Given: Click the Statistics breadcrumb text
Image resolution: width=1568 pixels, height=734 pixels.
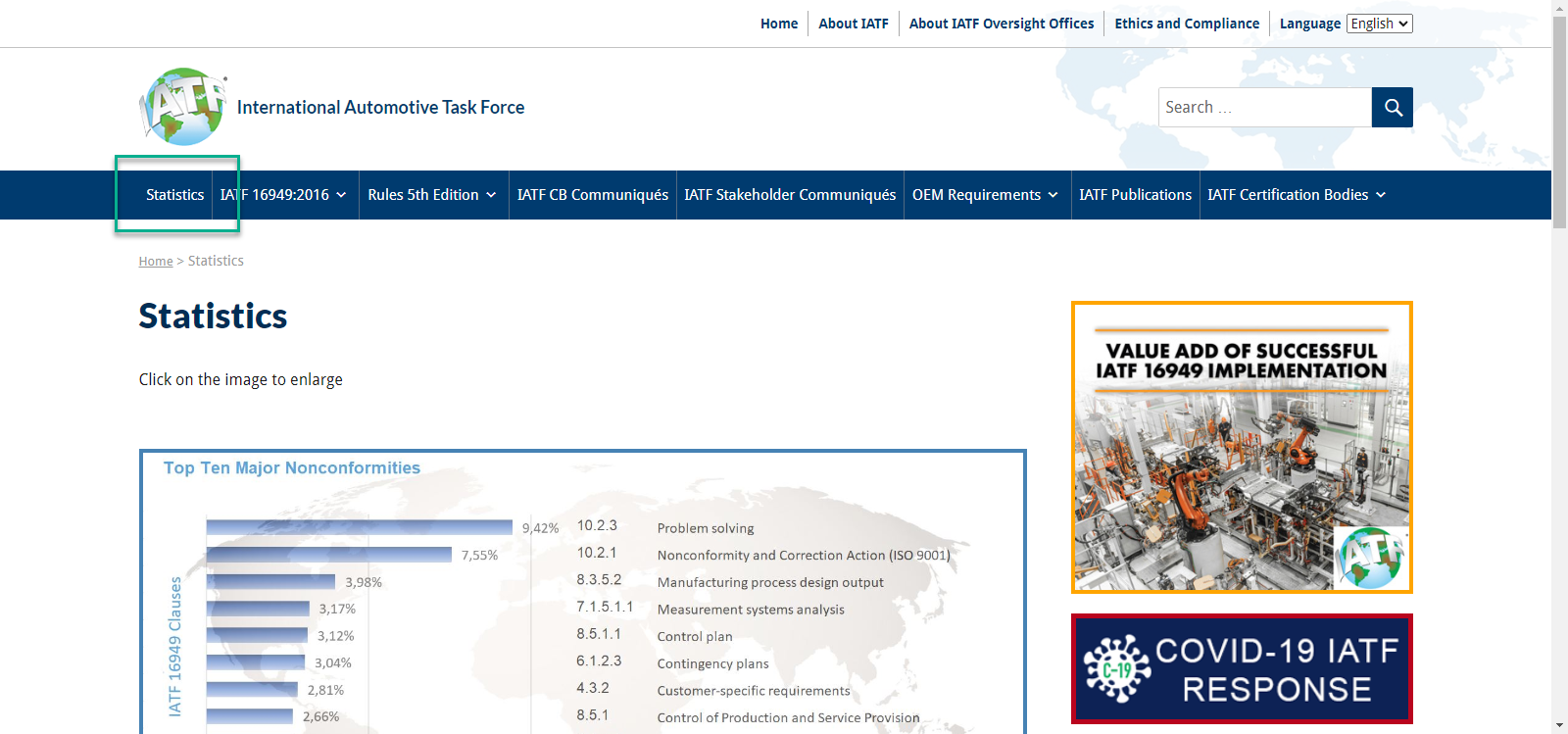Looking at the screenshot, I should (x=216, y=261).
